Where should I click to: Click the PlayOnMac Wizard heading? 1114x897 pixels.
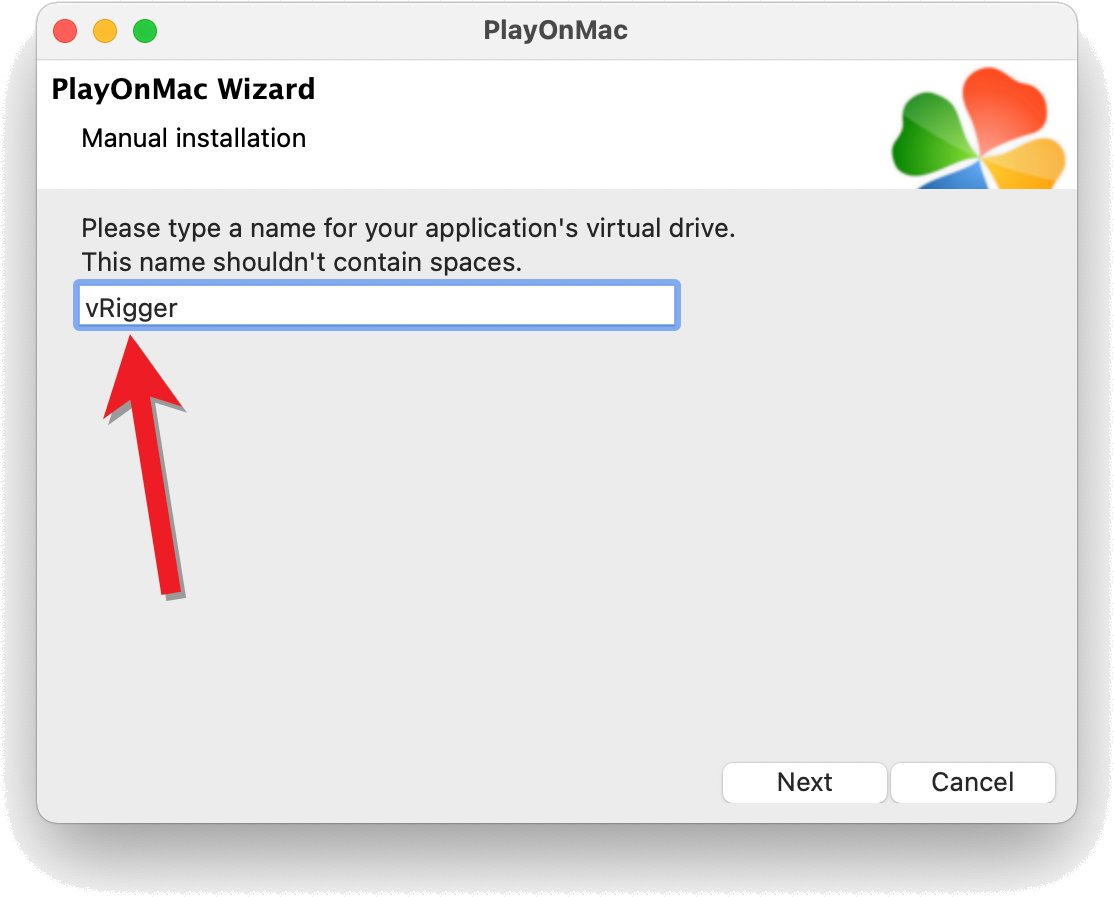(183, 89)
